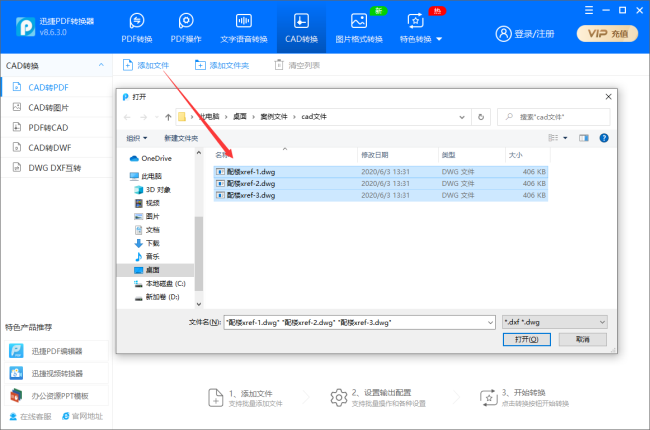Select 文档 folder in navigation tree
This screenshot has height=430, width=650.
coord(148,230)
